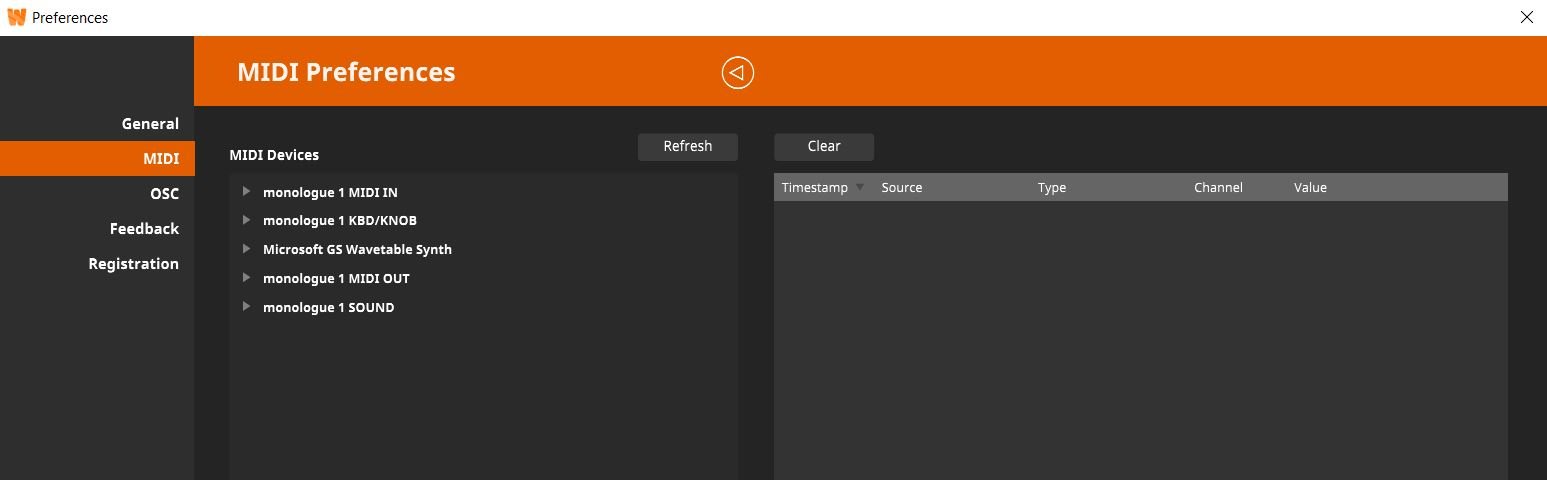Close the Preferences window

point(1526,17)
